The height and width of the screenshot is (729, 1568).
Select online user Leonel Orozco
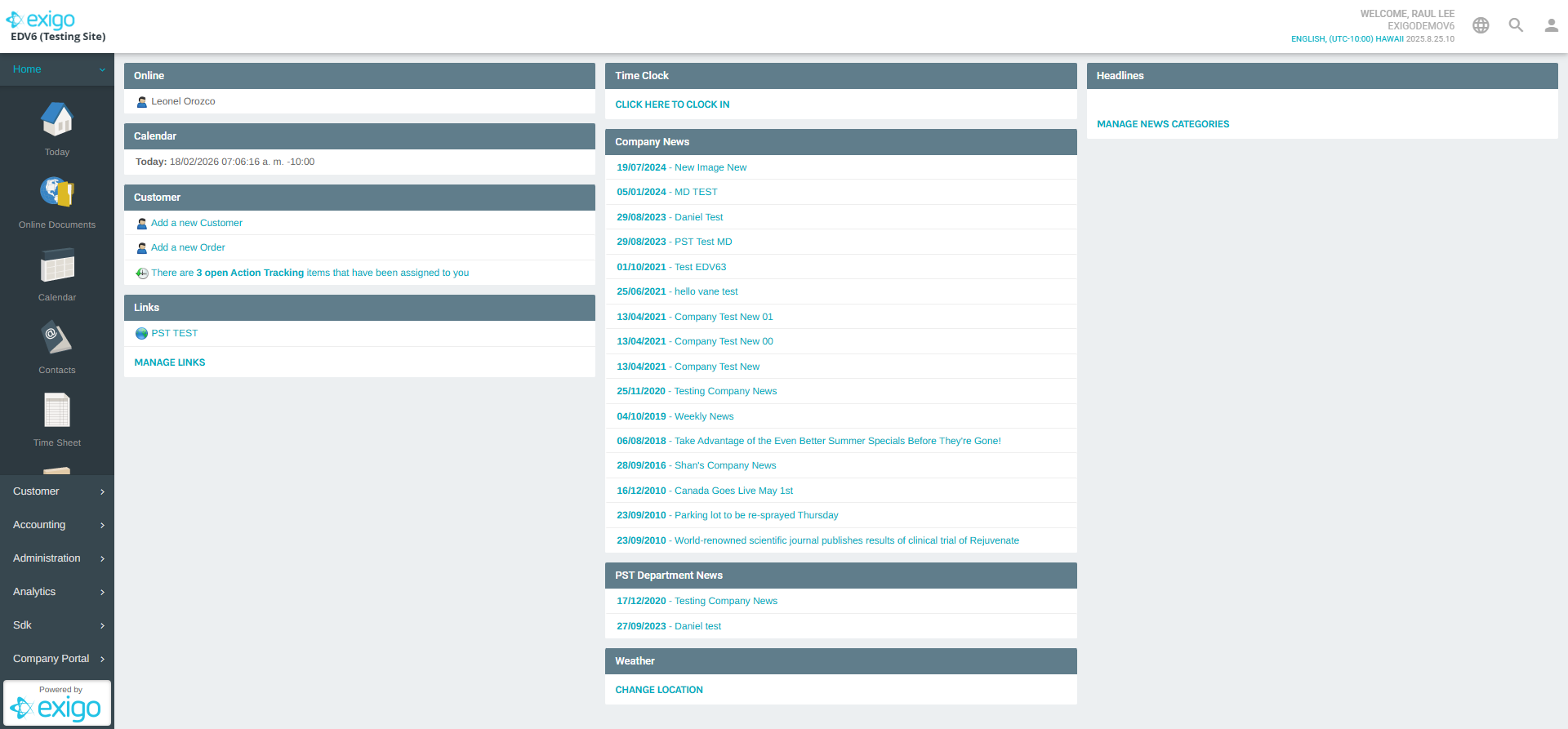point(183,101)
